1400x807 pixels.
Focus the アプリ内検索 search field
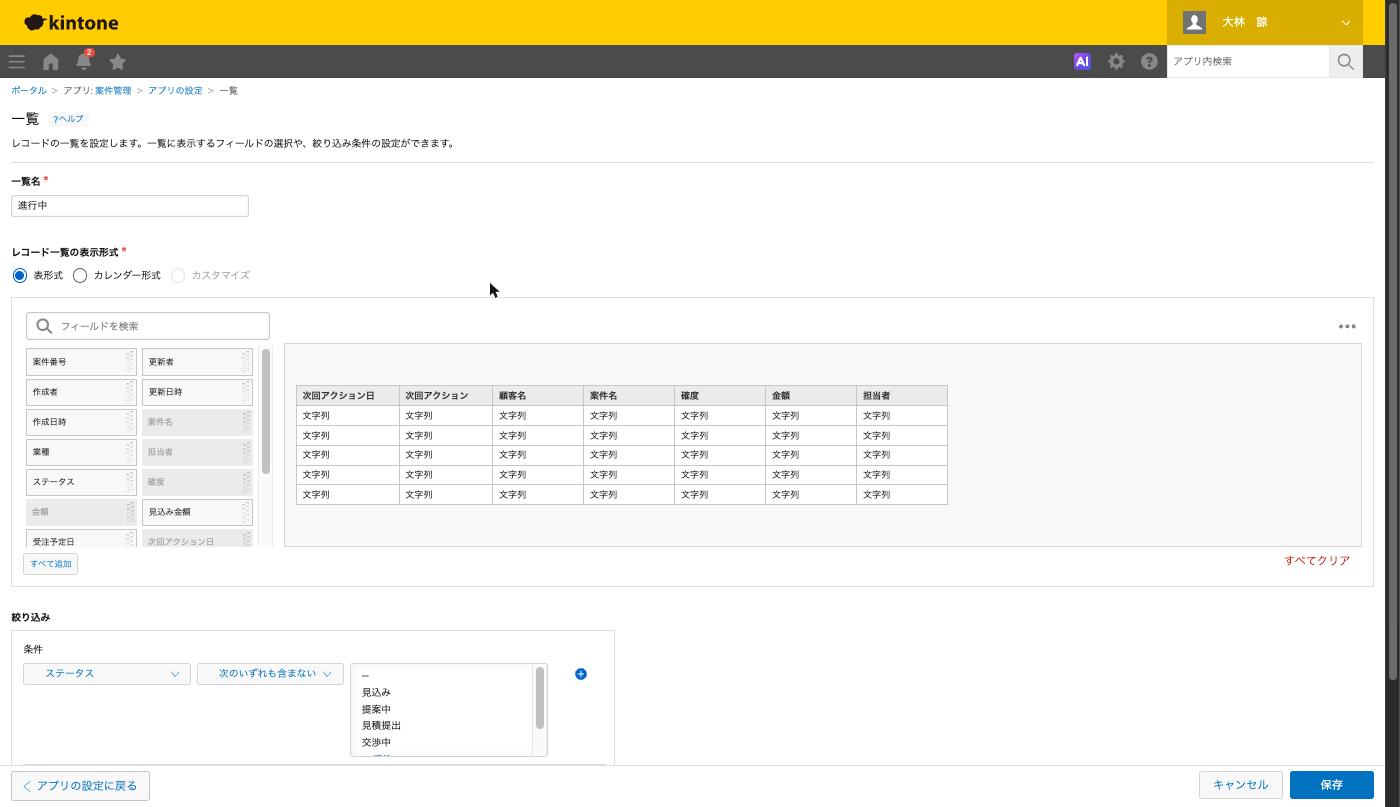tap(1248, 62)
